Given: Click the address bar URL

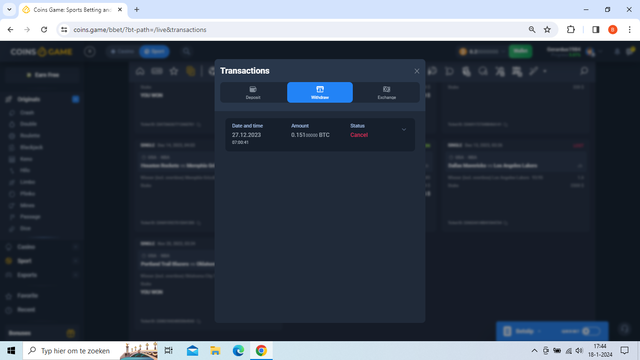Looking at the screenshot, I should tap(140, 29).
